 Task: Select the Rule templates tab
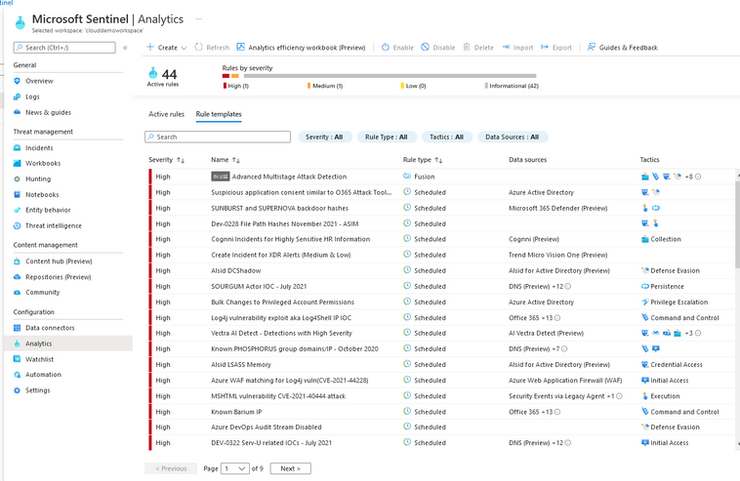pyautogui.click(x=219, y=114)
